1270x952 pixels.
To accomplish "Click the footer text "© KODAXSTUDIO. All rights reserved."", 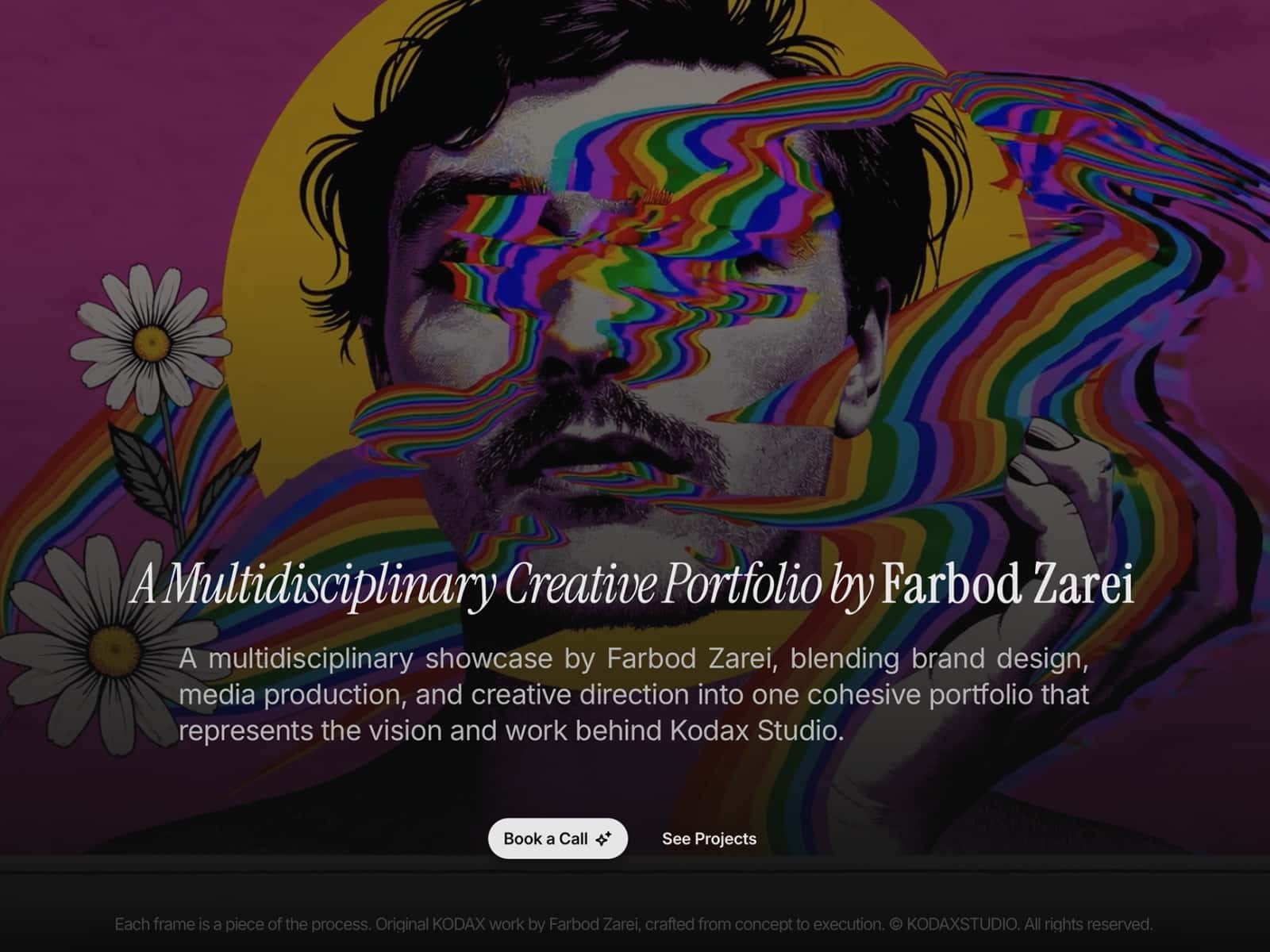I will pyautogui.click(x=1021, y=924).
